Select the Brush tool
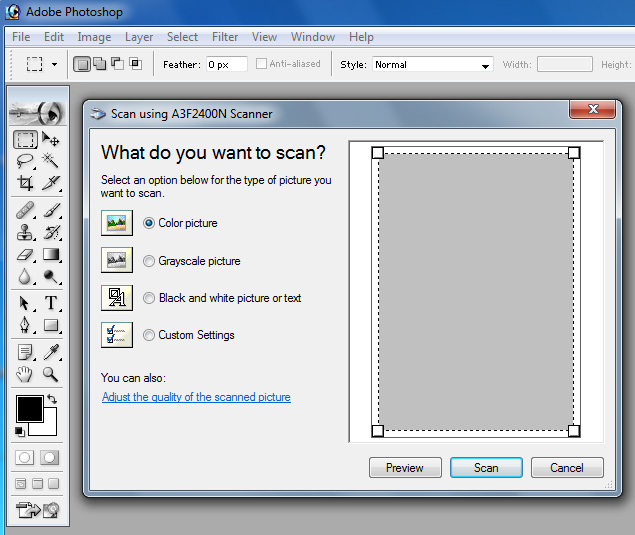The width and height of the screenshot is (635, 535). [51, 211]
